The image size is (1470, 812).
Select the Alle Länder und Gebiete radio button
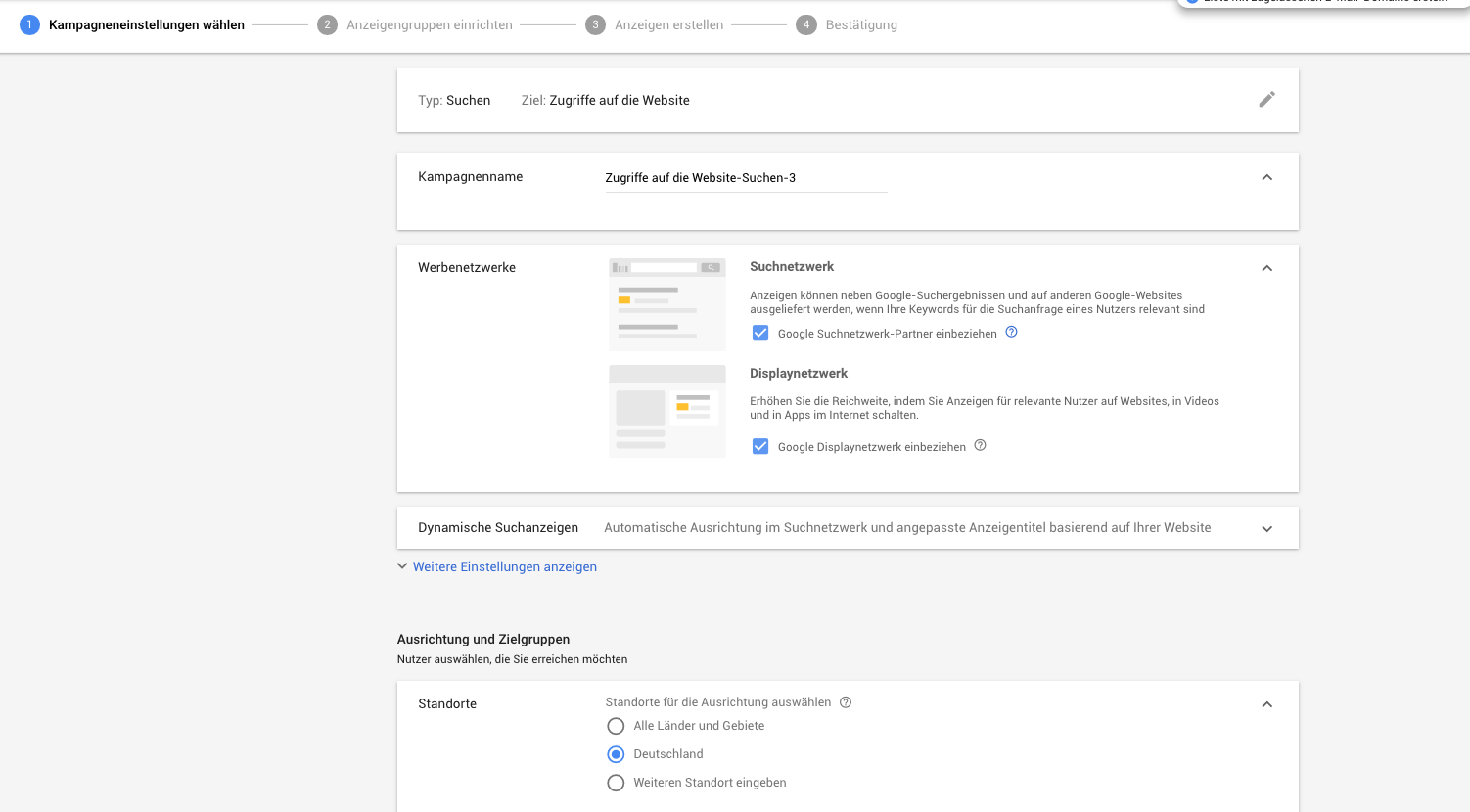616,726
